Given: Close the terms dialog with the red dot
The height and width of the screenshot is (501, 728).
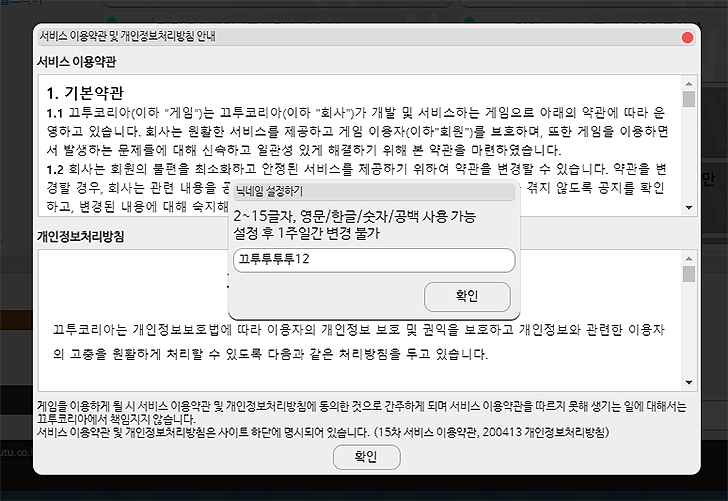Looking at the screenshot, I should [x=687, y=38].
